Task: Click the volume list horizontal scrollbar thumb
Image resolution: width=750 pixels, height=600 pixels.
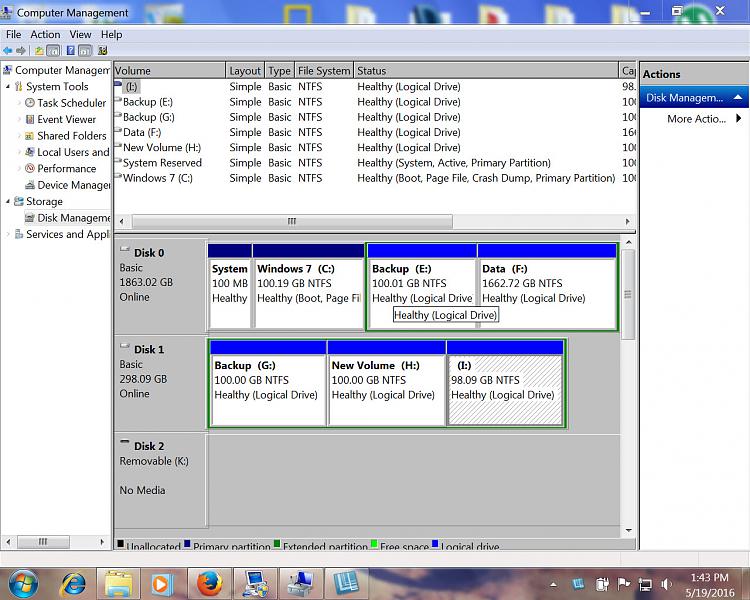Action: pyautogui.click(x=292, y=221)
